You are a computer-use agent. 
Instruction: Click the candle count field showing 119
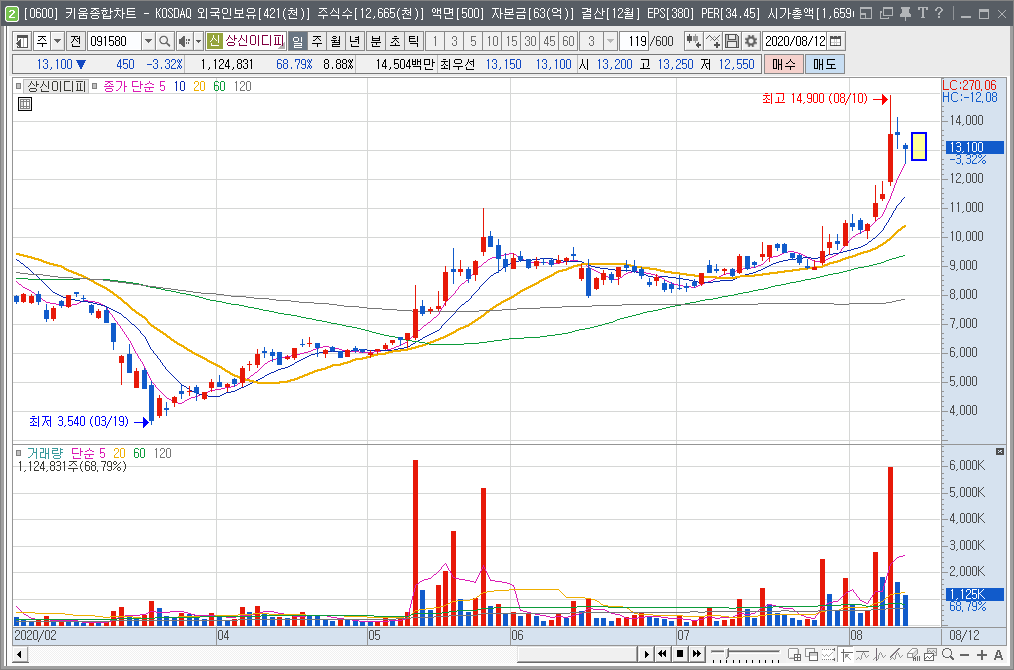click(633, 41)
